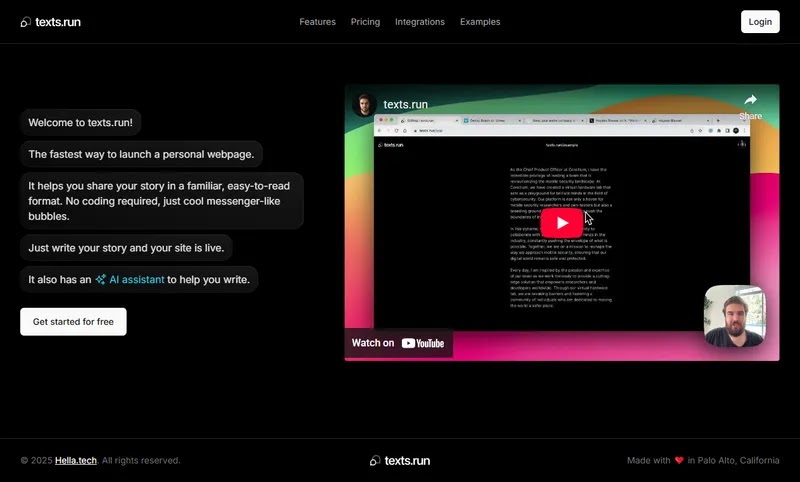Click the AI assistant sparkle icon

[101, 280]
